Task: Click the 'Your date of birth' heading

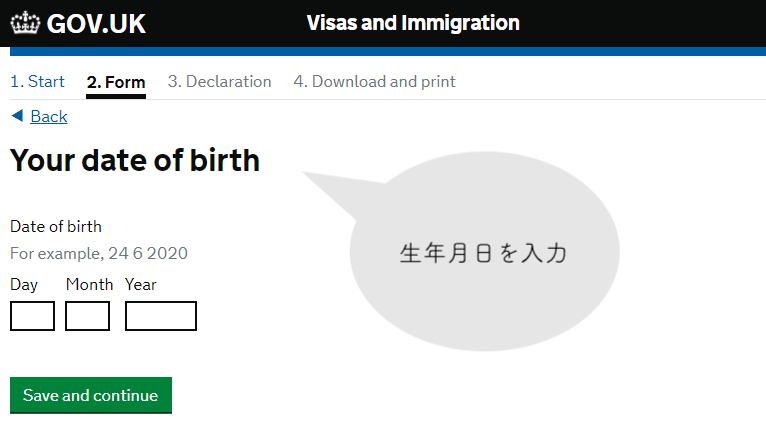Action: coord(135,160)
